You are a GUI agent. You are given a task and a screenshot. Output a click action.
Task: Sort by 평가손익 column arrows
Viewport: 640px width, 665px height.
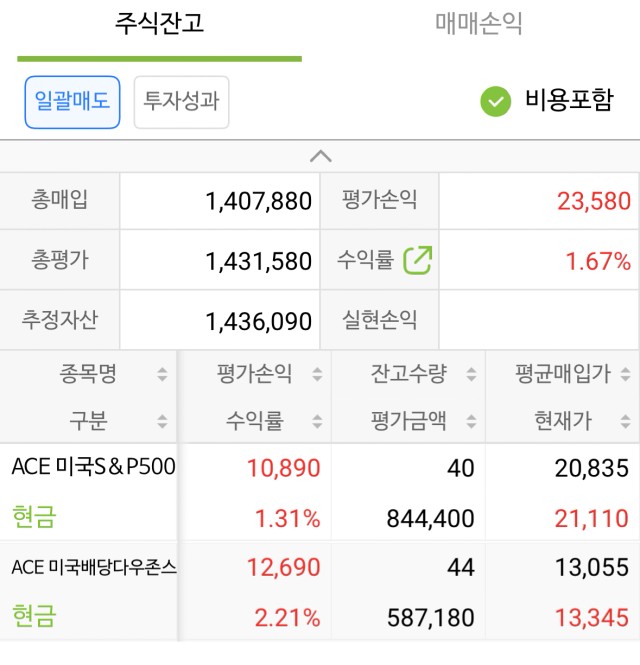pyautogui.click(x=317, y=374)
